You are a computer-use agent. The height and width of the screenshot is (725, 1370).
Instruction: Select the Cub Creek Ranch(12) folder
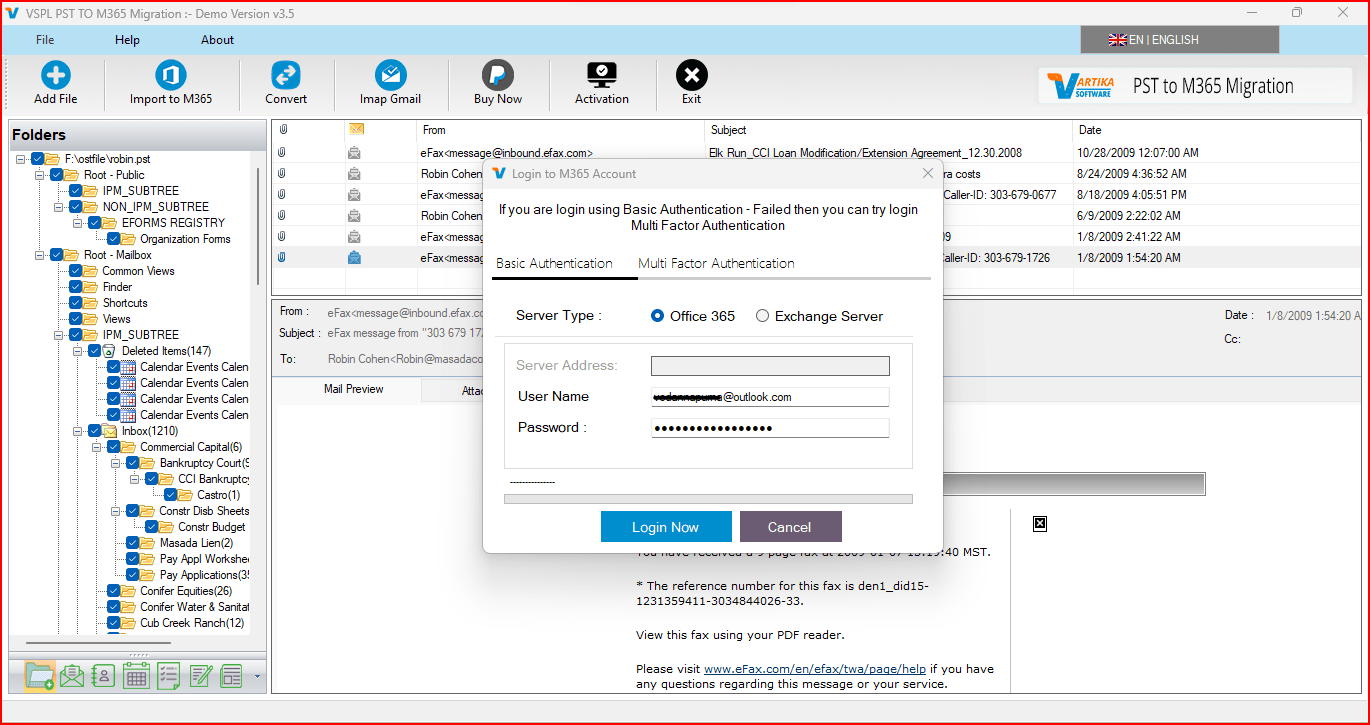(x=192, y=623)
